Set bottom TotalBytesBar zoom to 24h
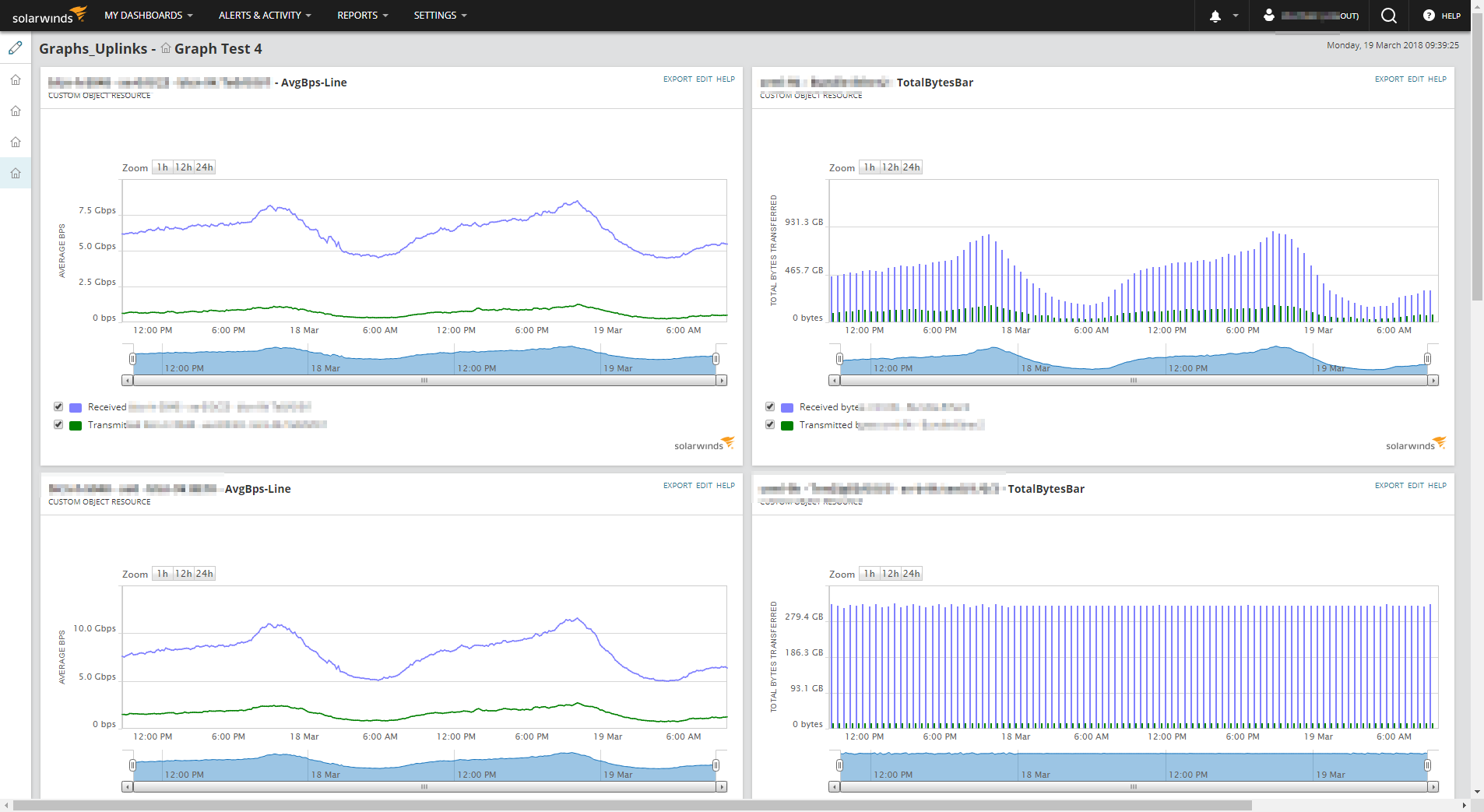The image size is (1484, 812). (x=911, y=574)
